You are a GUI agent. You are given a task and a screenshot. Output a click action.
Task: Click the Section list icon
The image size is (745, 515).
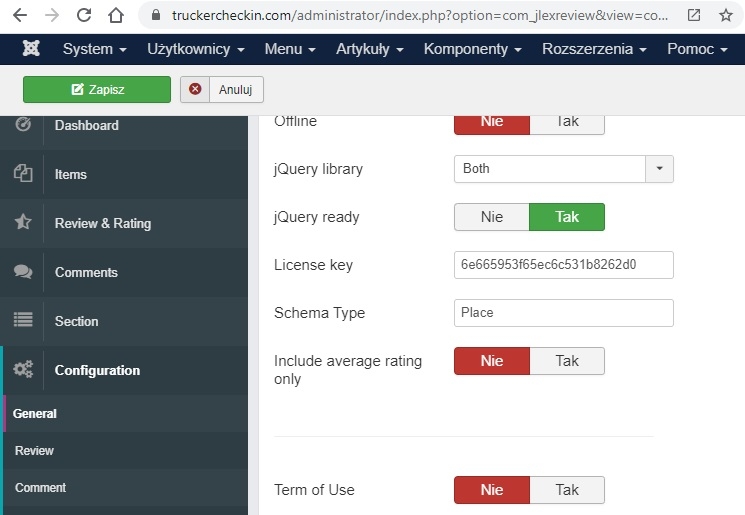click(x=23, y=321)
